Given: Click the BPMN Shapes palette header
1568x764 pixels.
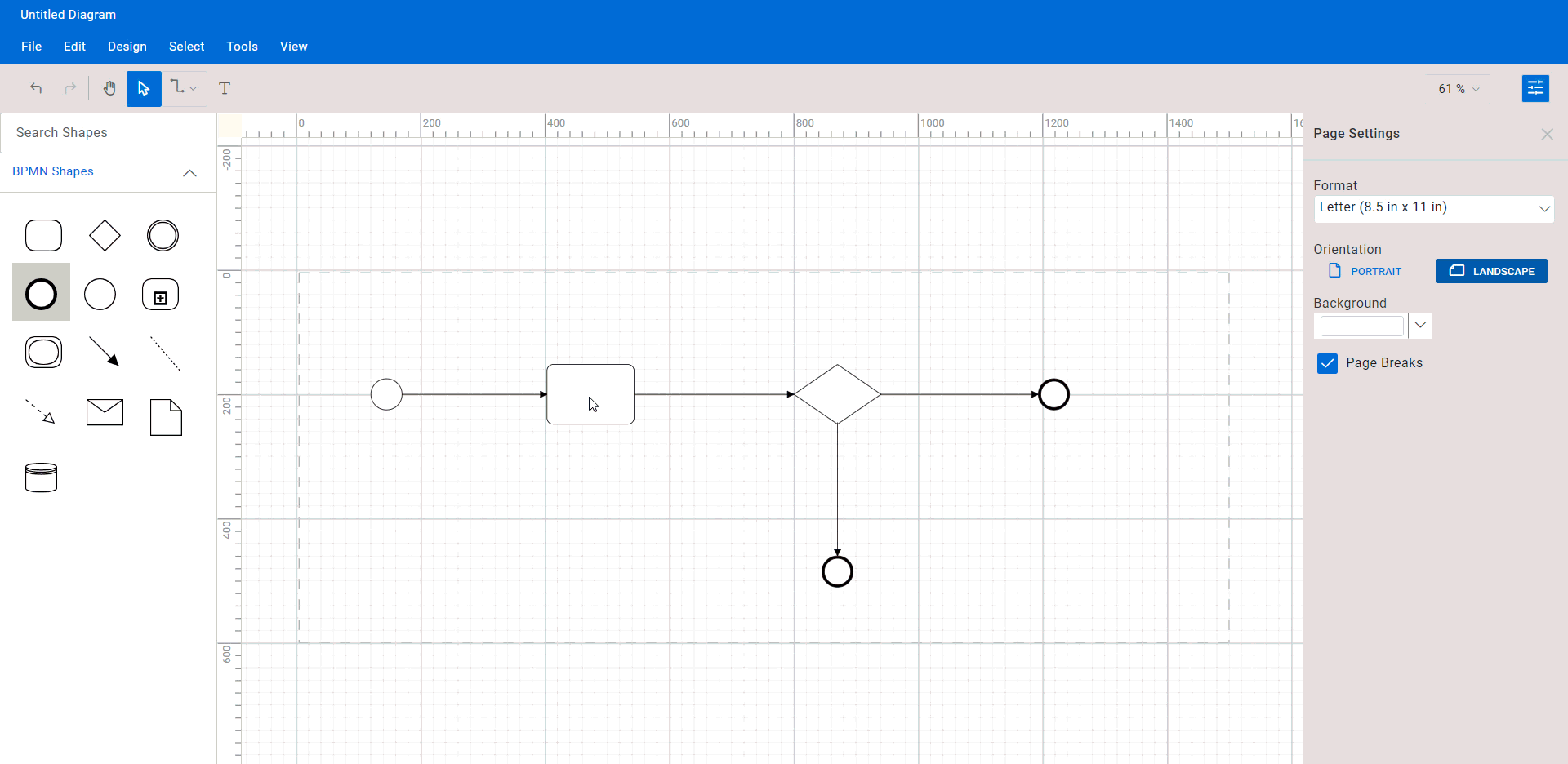Looking at the screenshot, I should point(108,172).
